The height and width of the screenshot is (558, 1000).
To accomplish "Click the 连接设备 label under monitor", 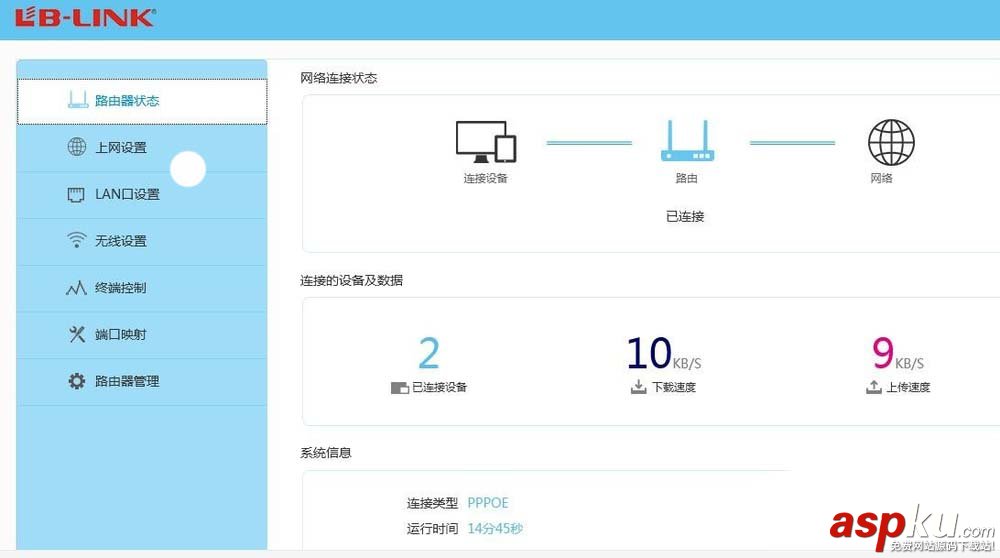I will [x=485, y=178].
